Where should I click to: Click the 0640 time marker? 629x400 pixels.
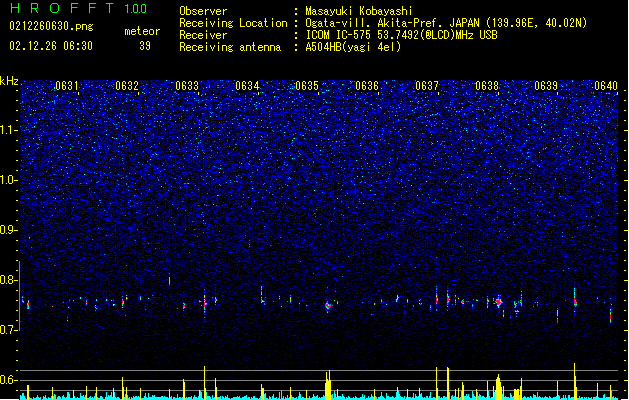click(x=606, y=86)
